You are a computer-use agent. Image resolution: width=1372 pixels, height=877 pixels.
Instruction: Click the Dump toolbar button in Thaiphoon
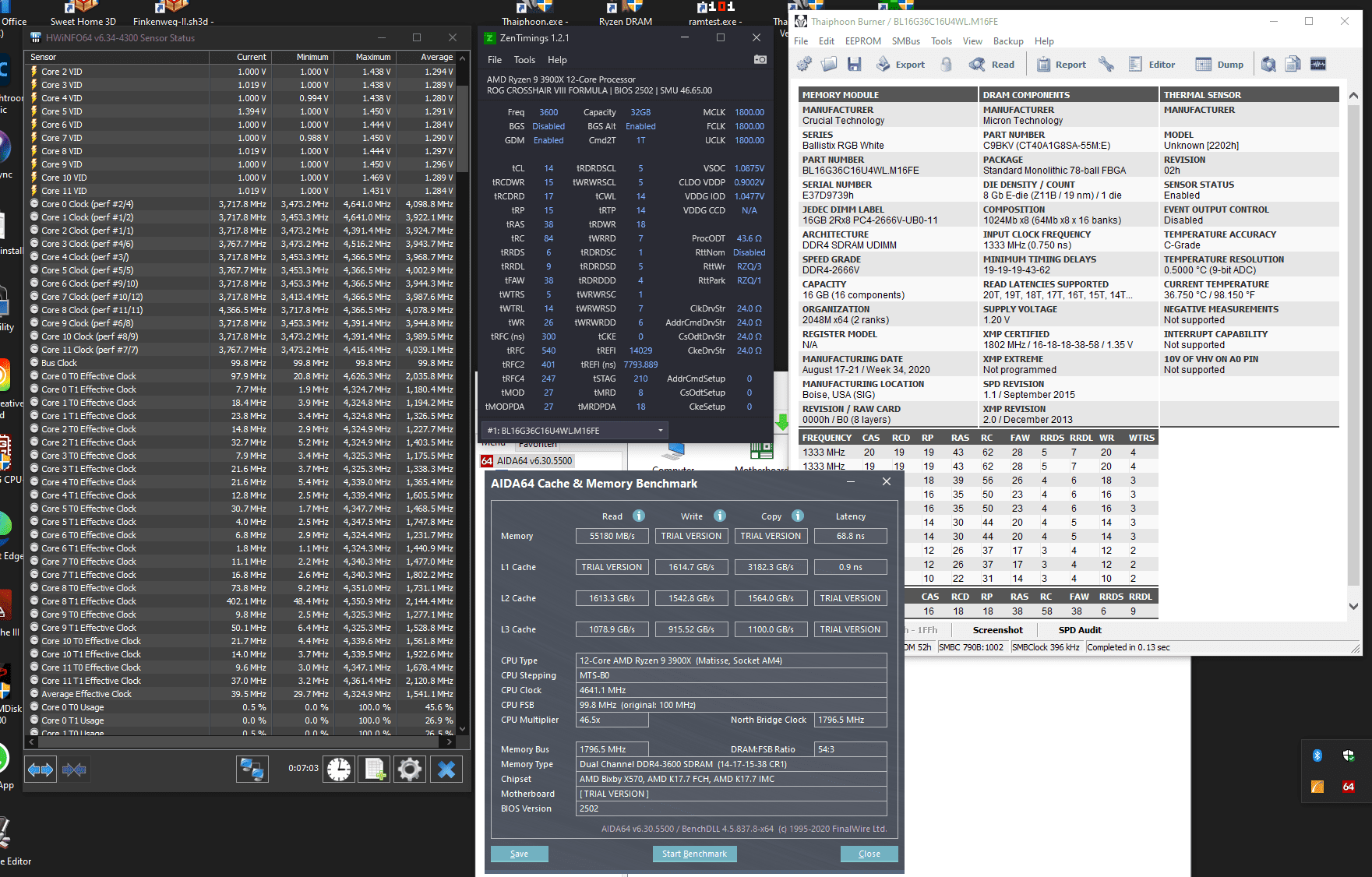[1219, 64]
